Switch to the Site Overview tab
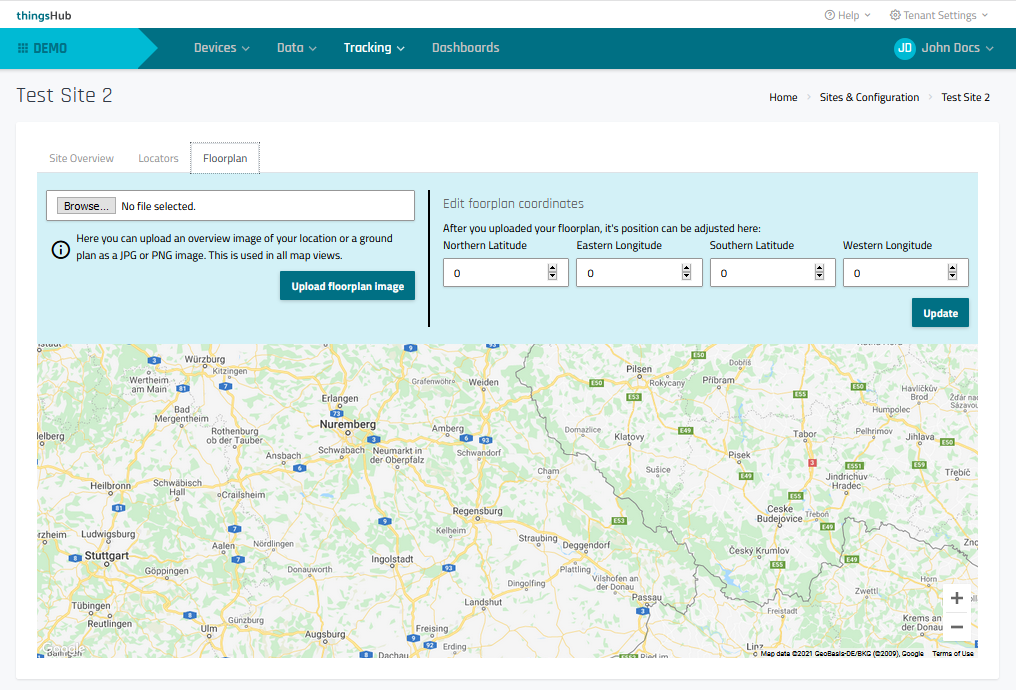The image size is (1016, 690). coord(81,158)
